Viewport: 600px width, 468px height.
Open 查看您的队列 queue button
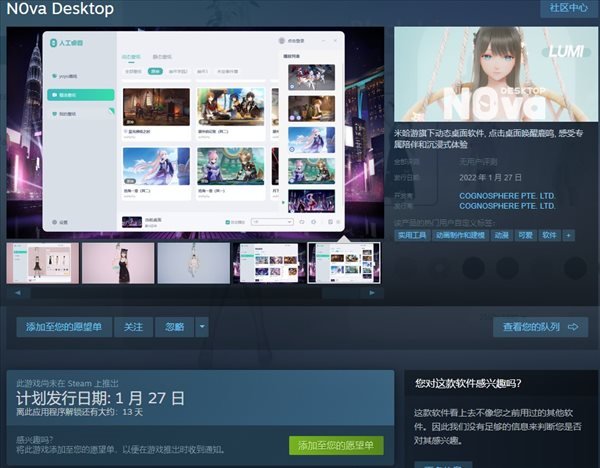[x=540, y=327]
